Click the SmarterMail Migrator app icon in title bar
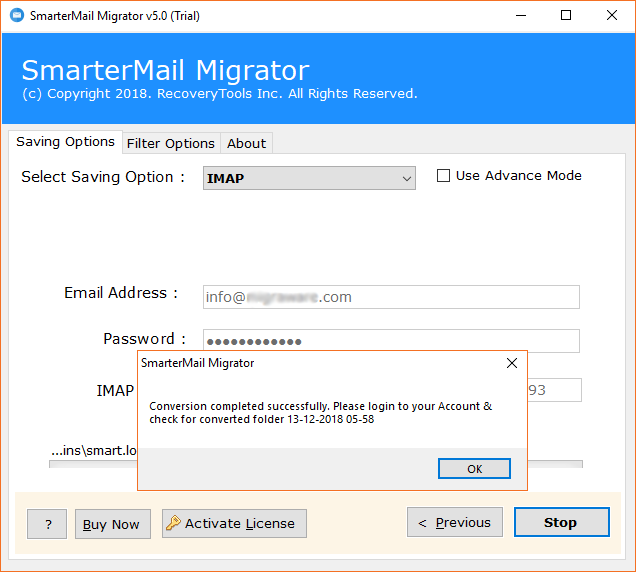Viewport: 636px width, 572px height. coord(17,16)
